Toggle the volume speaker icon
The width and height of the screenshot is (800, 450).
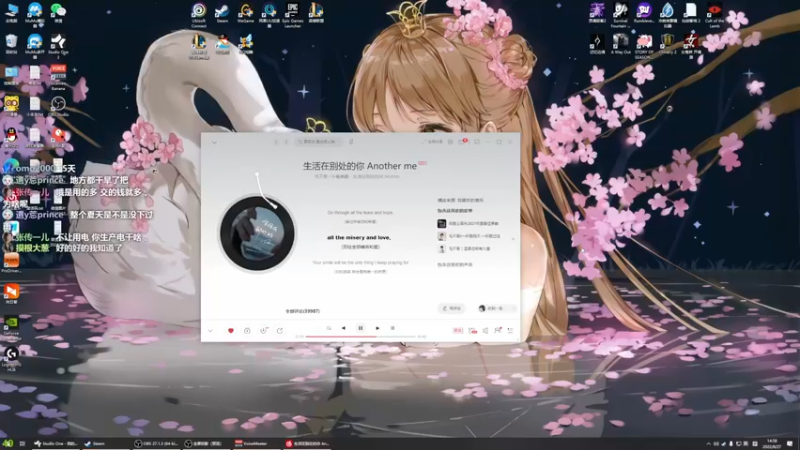coord(485,331)
